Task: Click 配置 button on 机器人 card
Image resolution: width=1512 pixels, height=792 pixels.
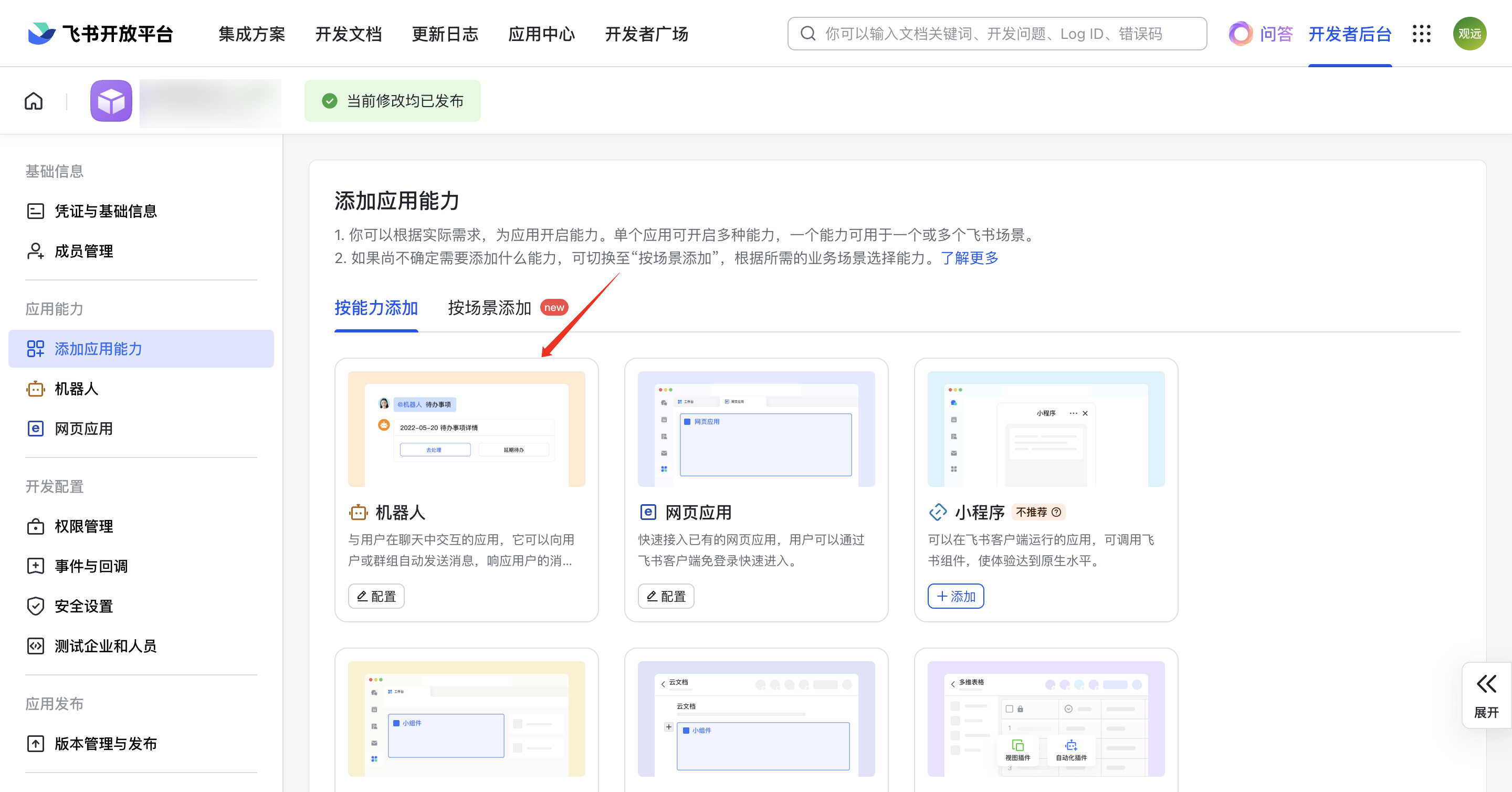Action: coord(376,596)
